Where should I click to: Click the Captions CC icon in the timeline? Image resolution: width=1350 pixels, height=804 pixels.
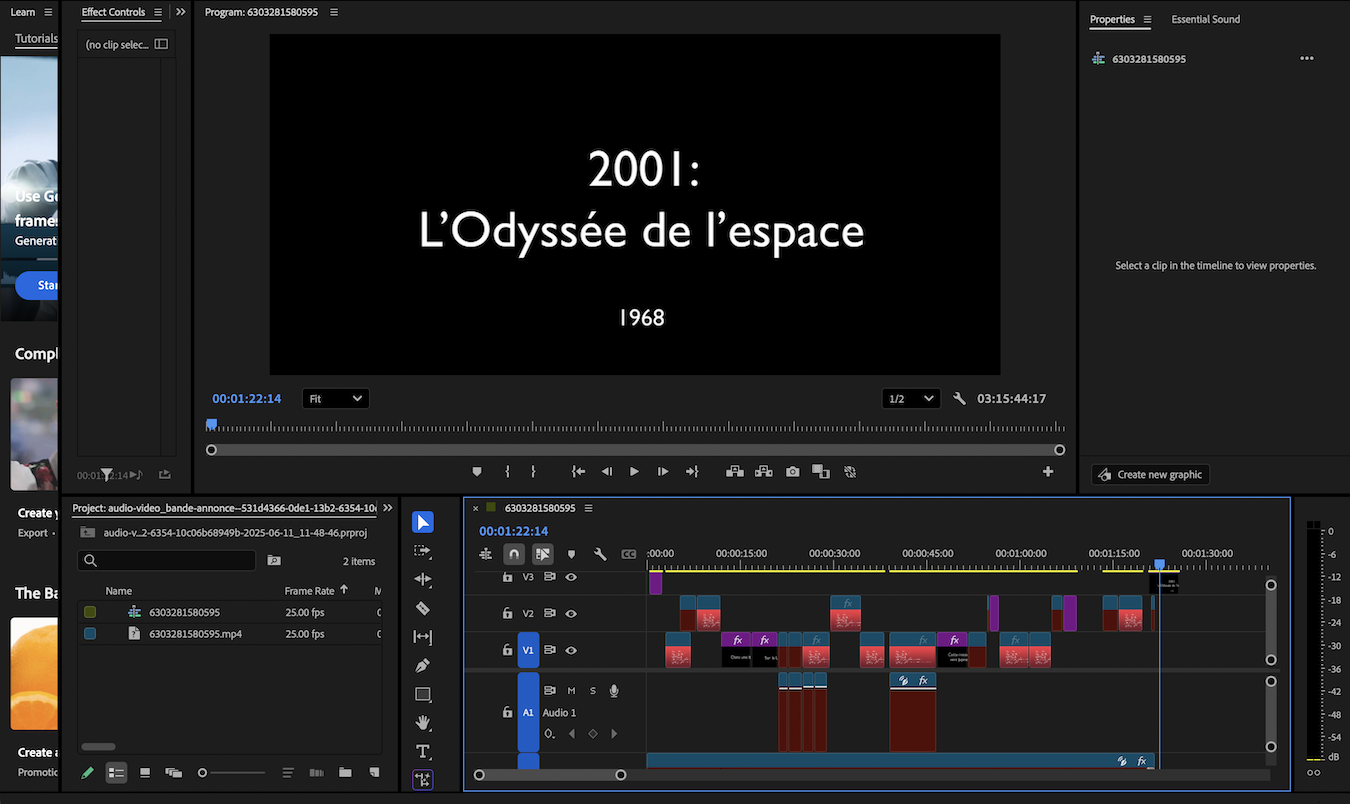pyautogui.click(x=628, y=553)
